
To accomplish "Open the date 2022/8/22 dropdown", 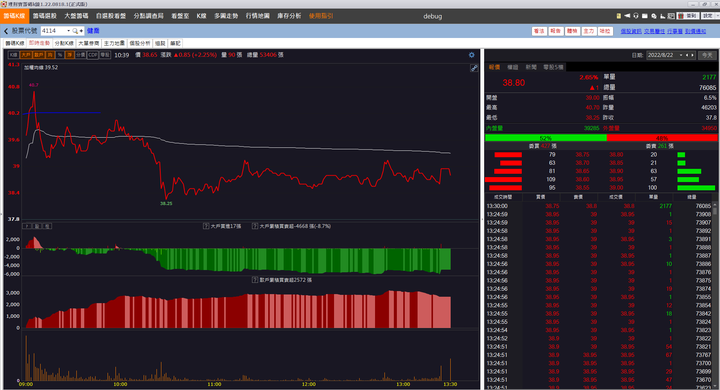I will click(681, 55).
